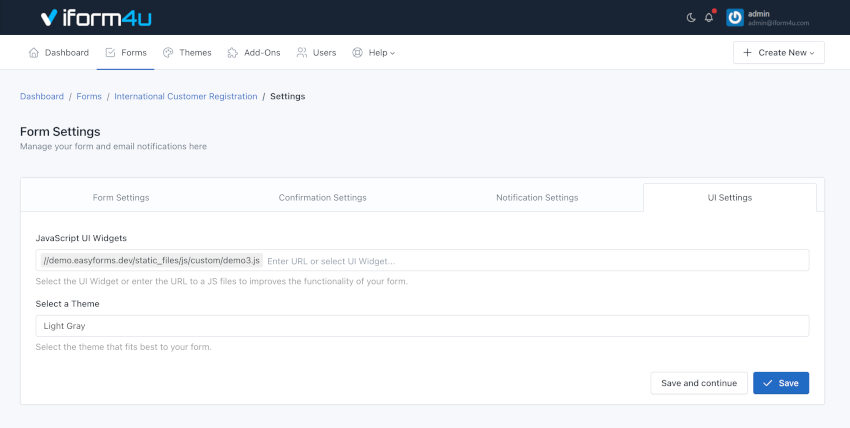
Task: Open Forms breadcrumb link
Action: click(89, 96)
